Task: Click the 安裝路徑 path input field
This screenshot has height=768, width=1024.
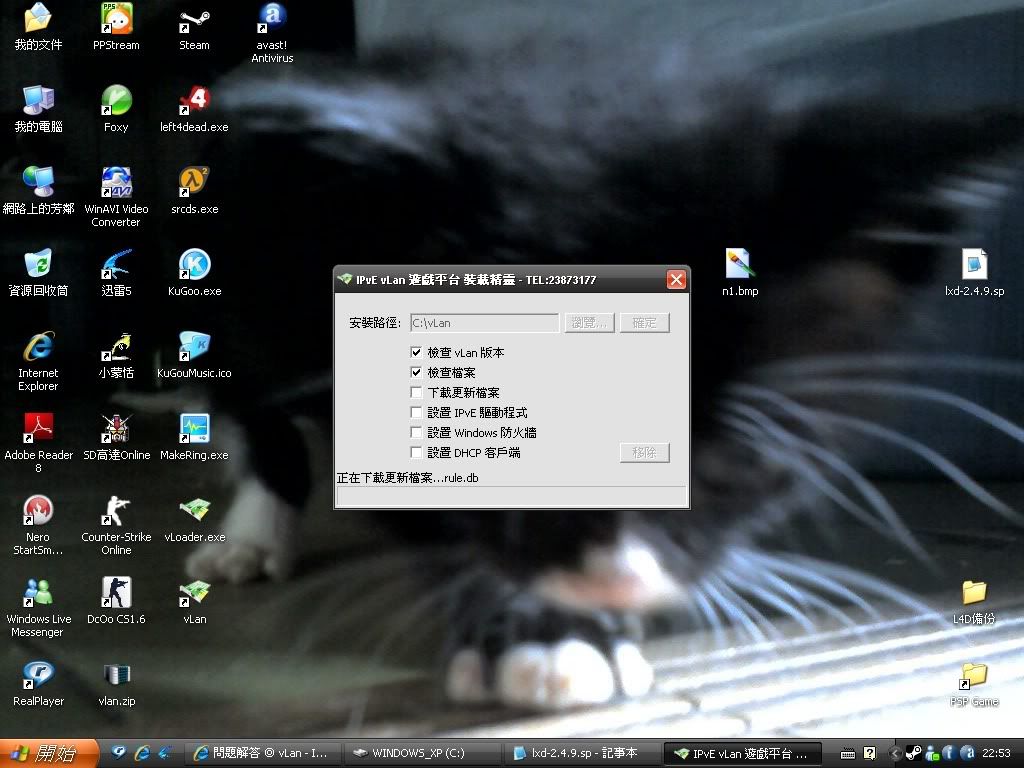Action: click(x=484, y=323)
